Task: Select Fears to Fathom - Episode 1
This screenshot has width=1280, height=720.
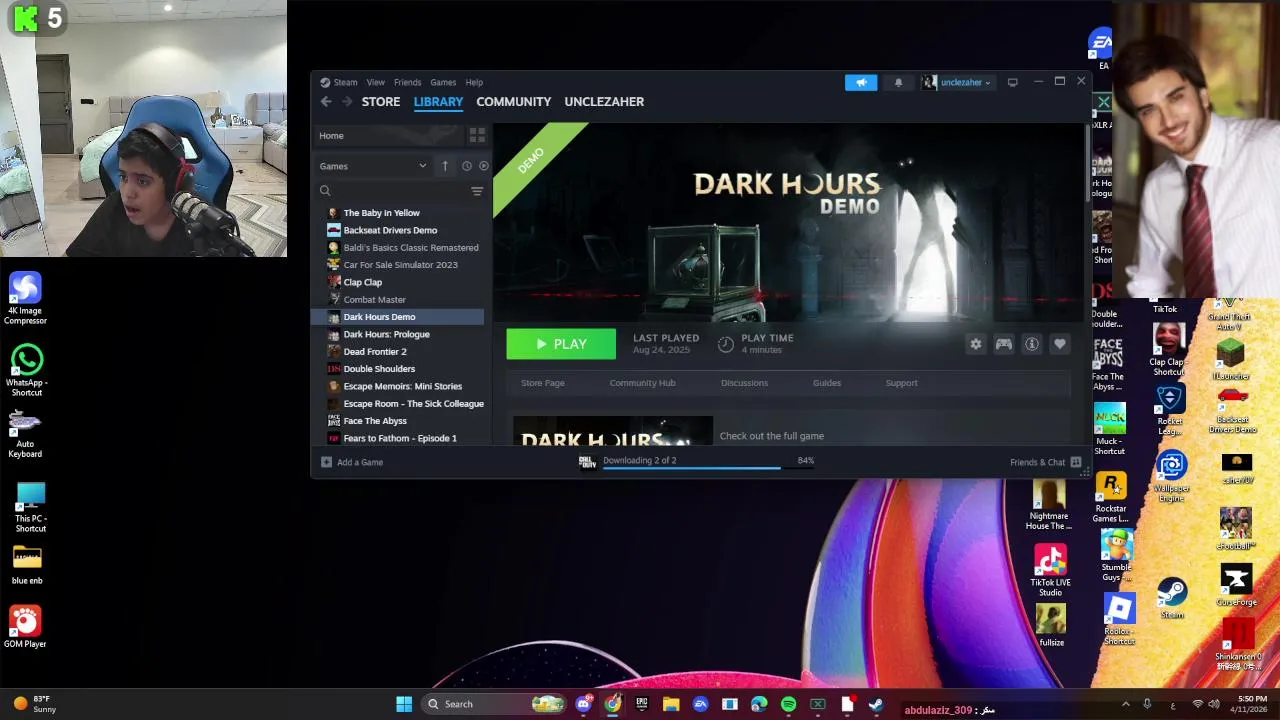Action: 399,438
